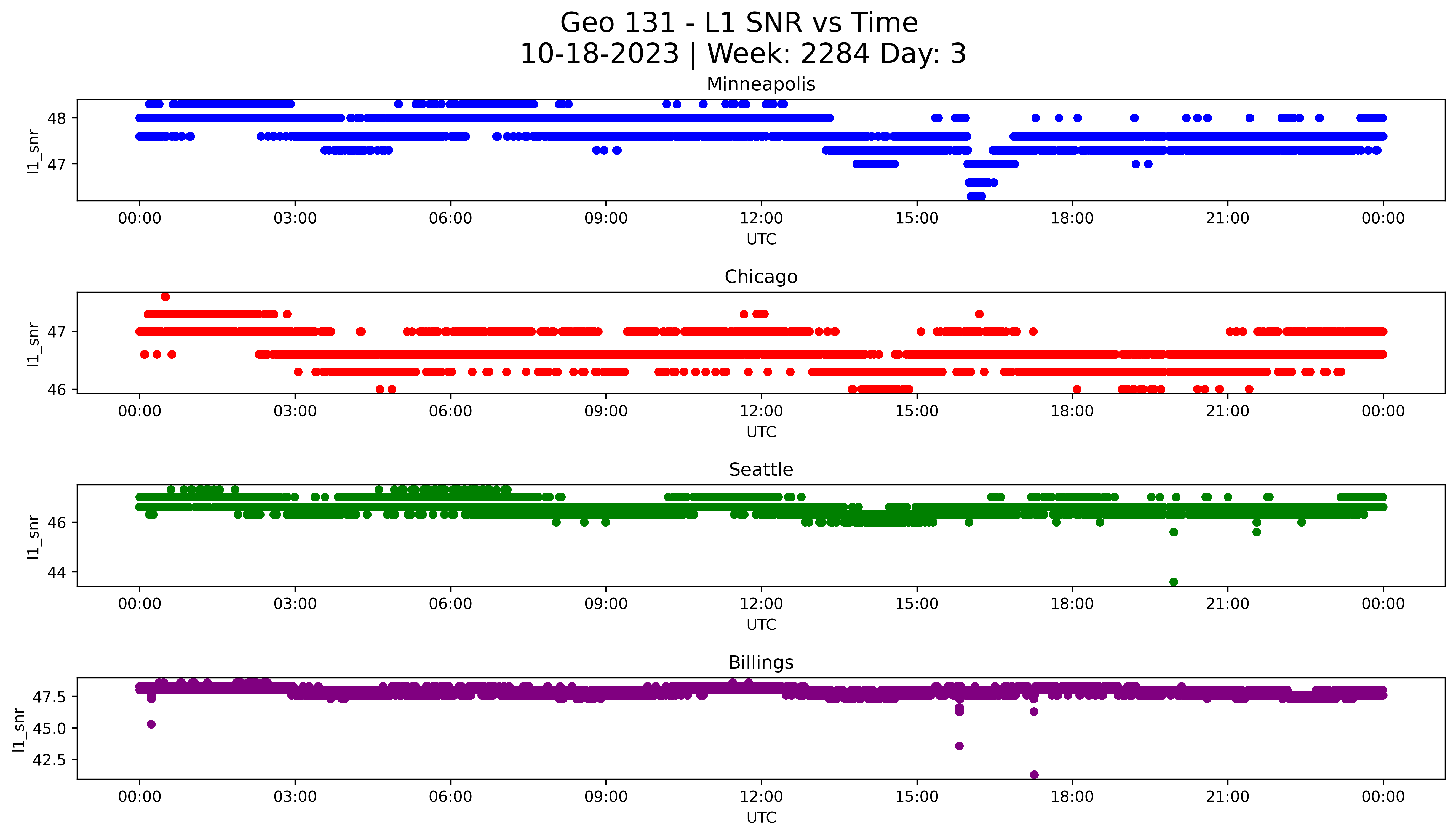Click the '03:00' tick under Billings plot

[x=295, y=797]
